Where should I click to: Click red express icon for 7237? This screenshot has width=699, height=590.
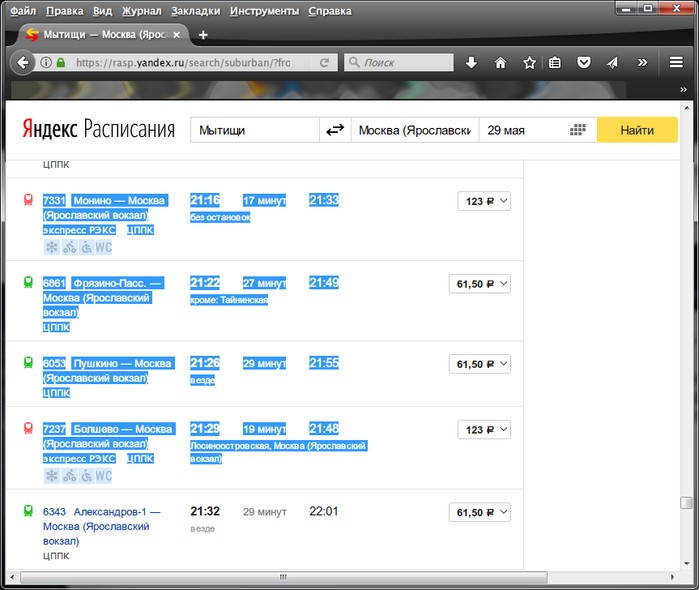28,428
